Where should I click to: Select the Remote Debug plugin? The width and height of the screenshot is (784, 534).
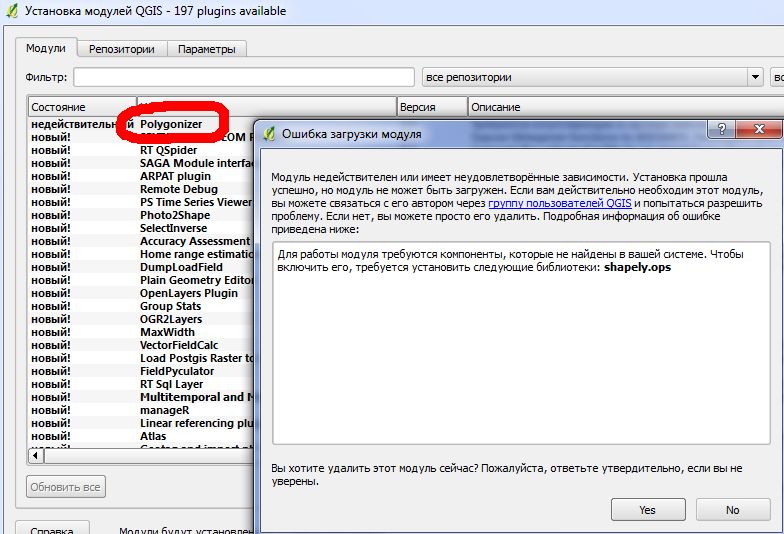(x=179, y=189)
